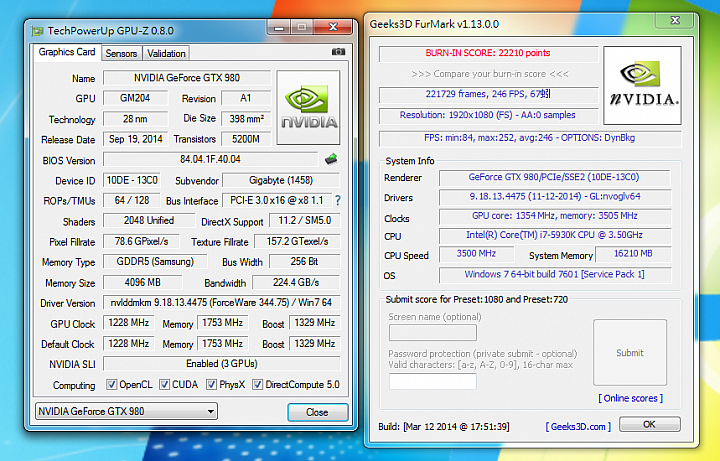Click the FurMark Build date text
Image resolution: width=720 pixels, height=461 pixels.
444,427
